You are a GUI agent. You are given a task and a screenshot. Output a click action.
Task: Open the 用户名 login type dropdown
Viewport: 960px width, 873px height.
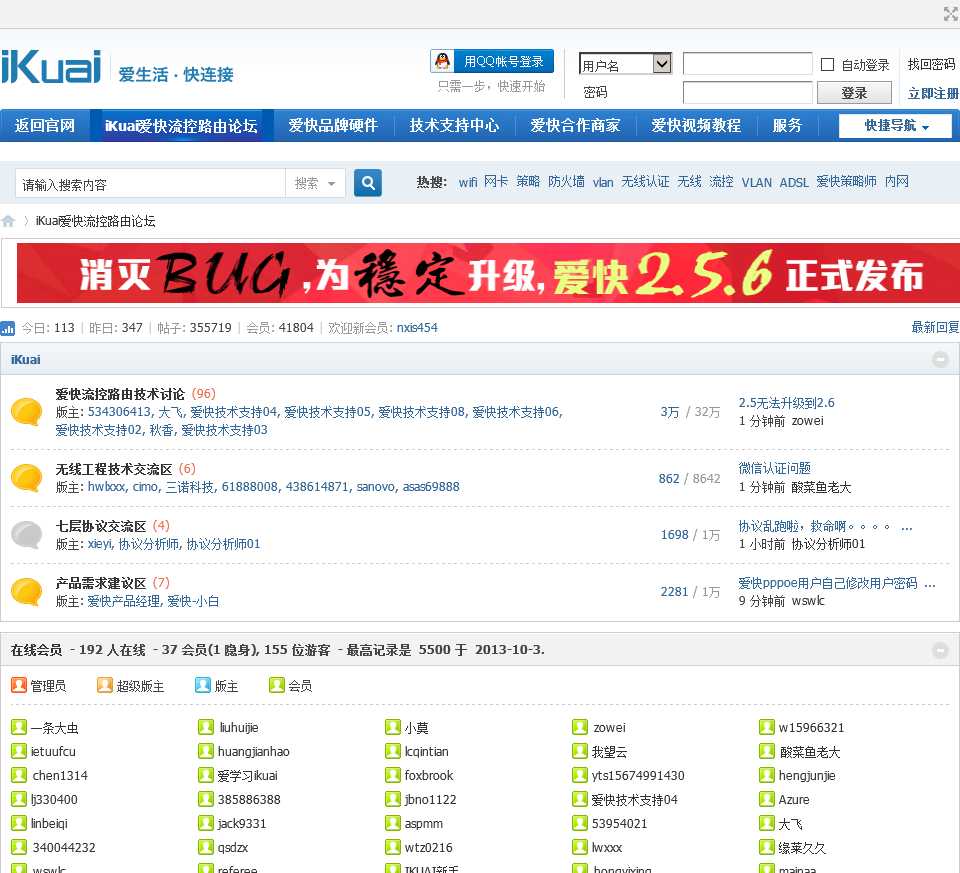coord(625,64)
